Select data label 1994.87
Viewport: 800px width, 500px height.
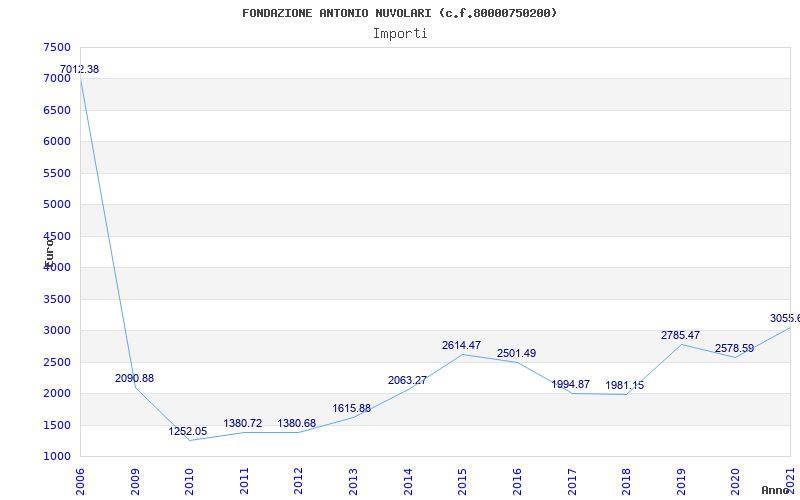(x=570, y=385)
